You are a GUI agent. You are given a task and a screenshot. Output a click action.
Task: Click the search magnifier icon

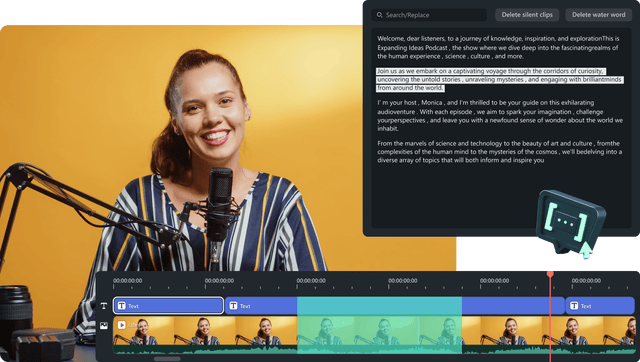coord(380,15)
